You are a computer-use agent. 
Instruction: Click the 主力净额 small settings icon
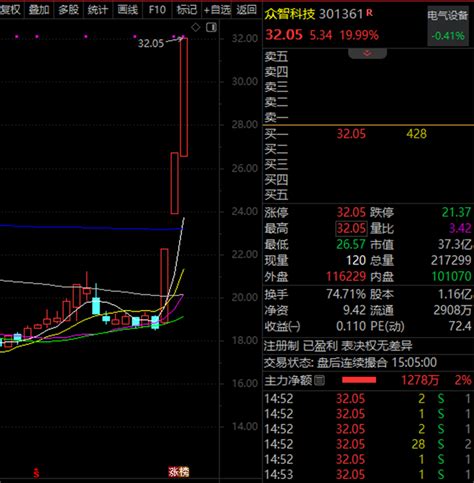coord(319,380)
